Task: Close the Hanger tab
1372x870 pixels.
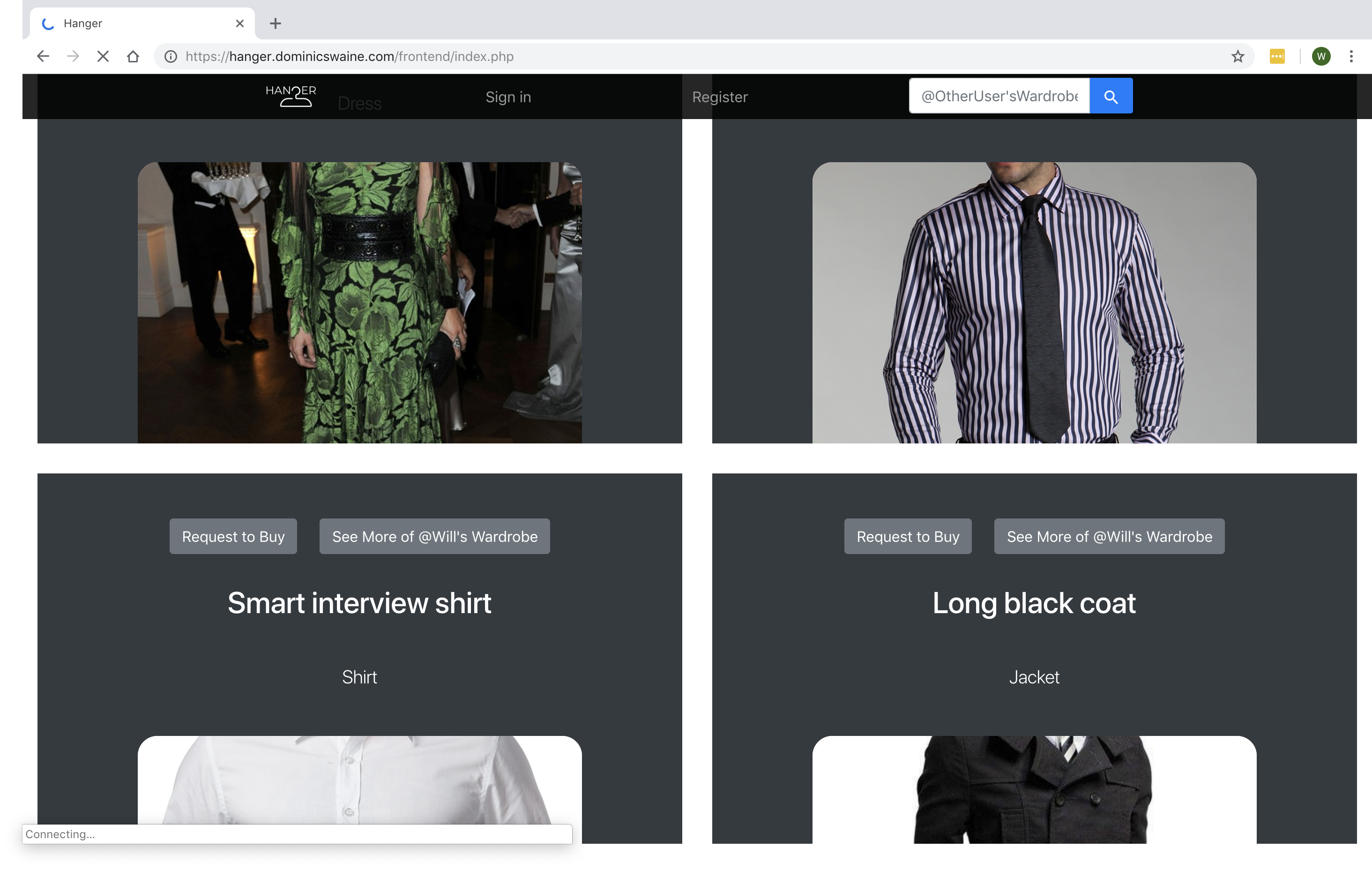Action: (x=240, y=23)
